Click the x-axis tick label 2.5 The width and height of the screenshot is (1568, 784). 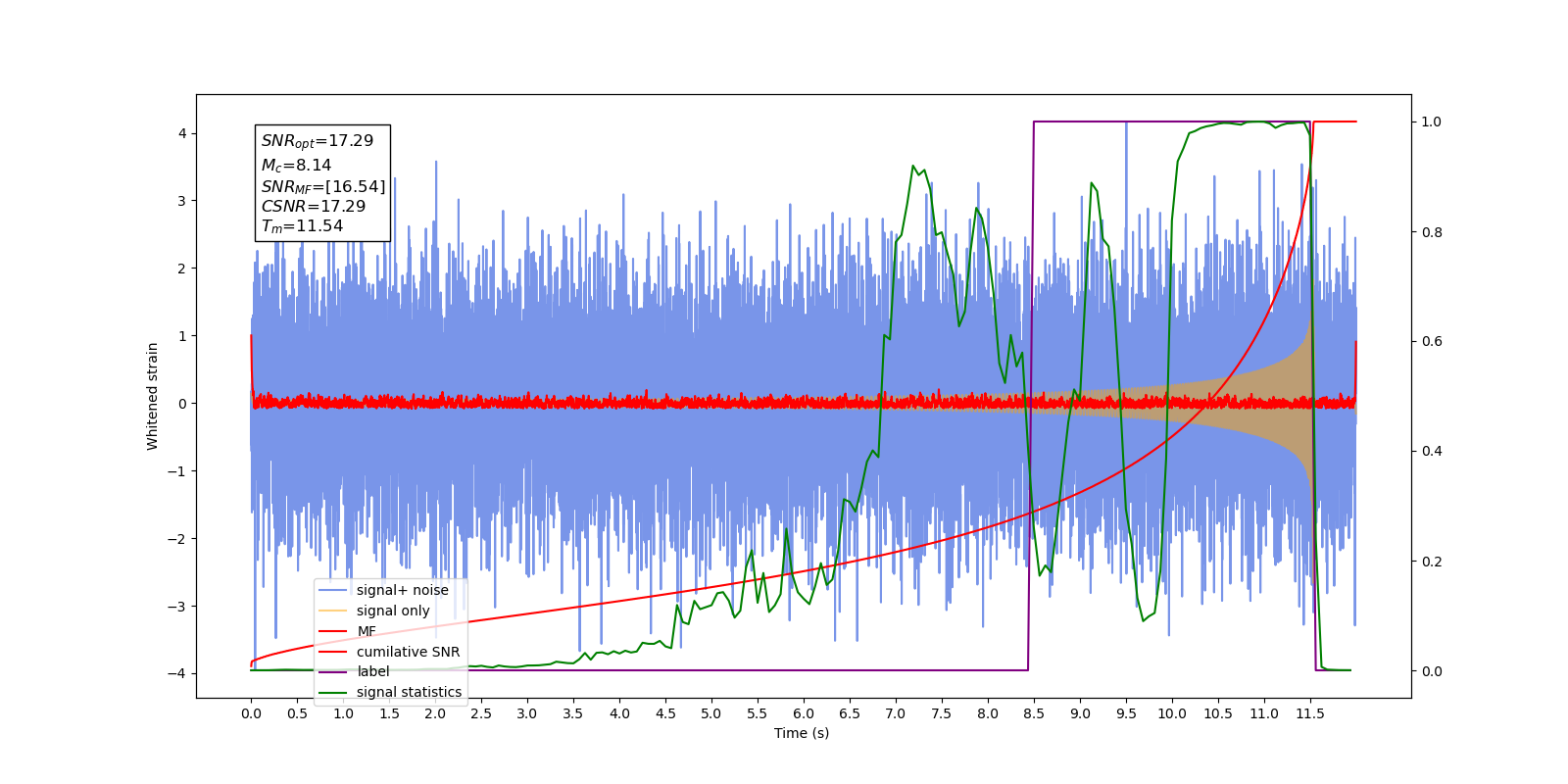481,713
